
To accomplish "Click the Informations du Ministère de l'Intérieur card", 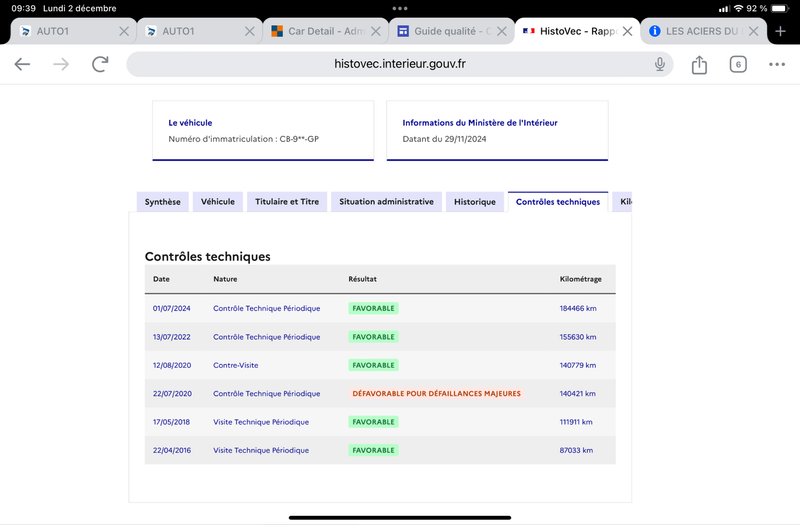I will tap(497, 131).
